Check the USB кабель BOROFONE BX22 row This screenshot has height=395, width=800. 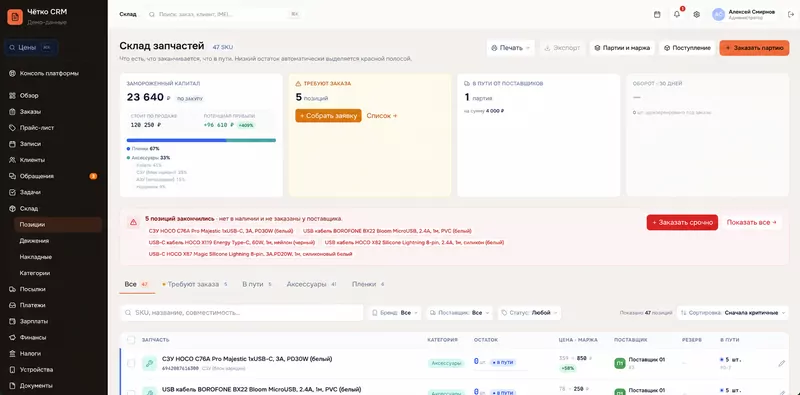coord(131,393)
